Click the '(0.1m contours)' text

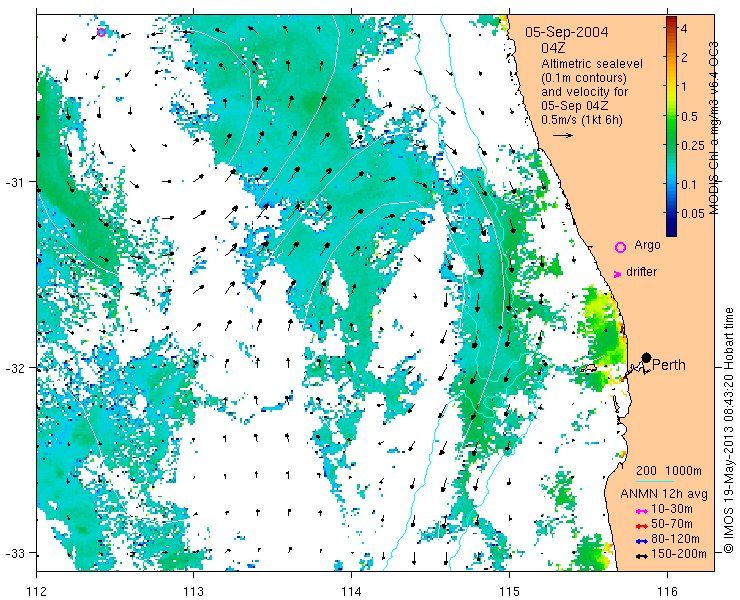click(x=584, y=78)
